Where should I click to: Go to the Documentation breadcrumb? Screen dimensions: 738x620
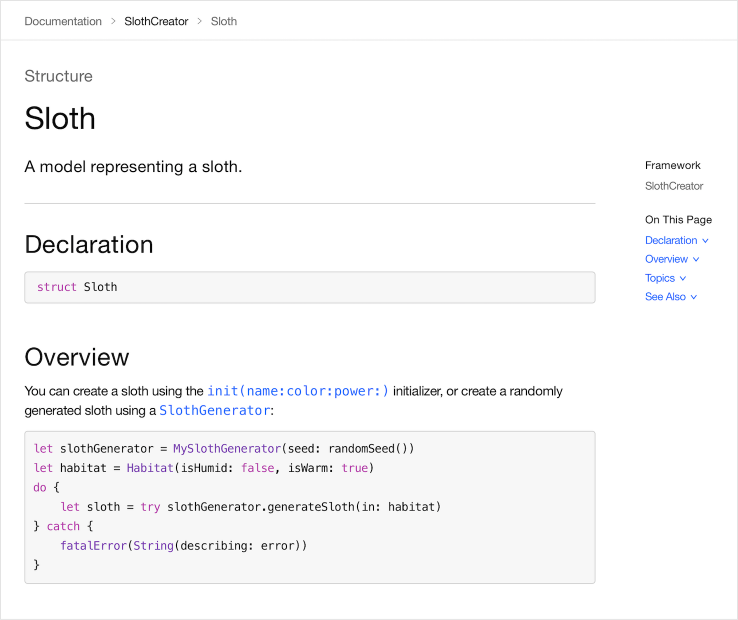tap(63, 21)
